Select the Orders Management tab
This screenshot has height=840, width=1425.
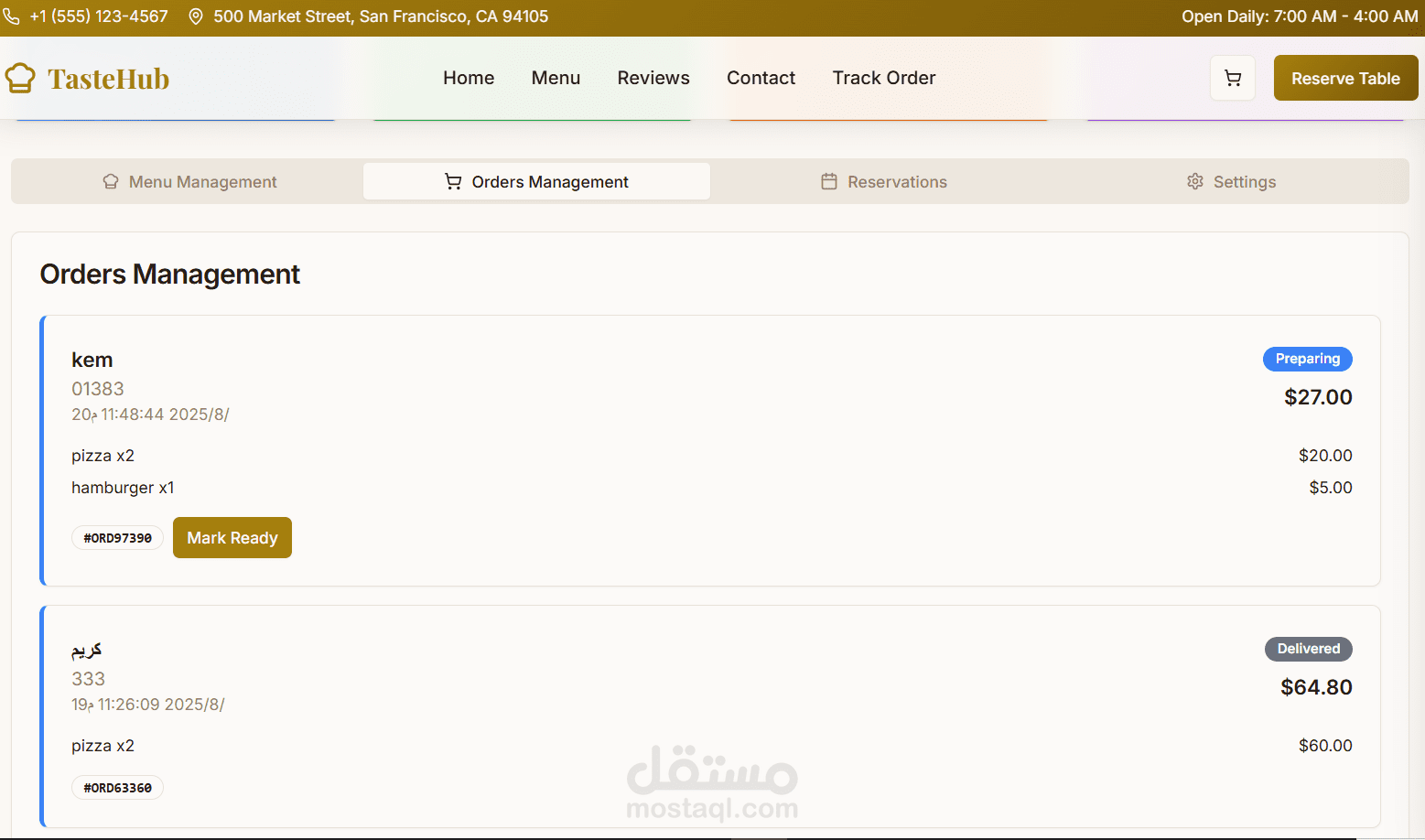coord(536,181)
